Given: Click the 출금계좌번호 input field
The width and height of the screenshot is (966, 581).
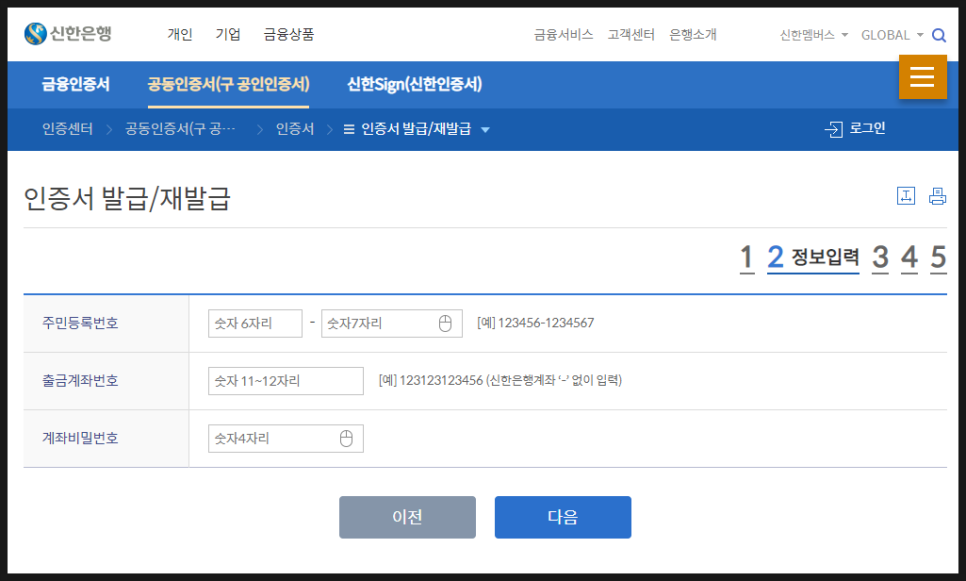Looking at the screenshot, I should click(285, 381).
